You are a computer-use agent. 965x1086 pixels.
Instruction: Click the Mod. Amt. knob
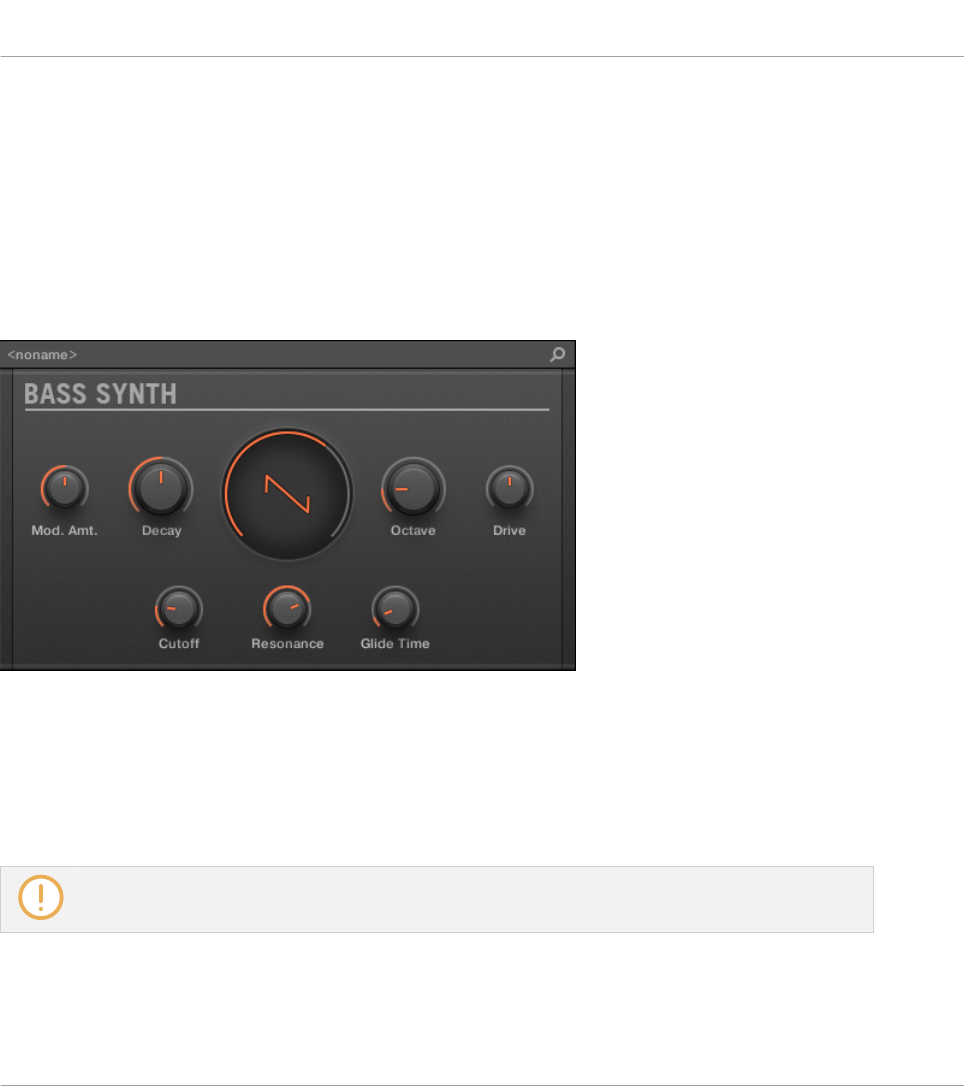[64, 488]
